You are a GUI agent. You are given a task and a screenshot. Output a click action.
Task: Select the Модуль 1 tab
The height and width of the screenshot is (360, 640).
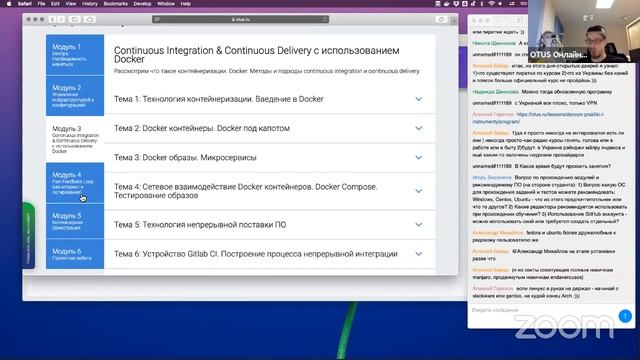pos(75,55)
